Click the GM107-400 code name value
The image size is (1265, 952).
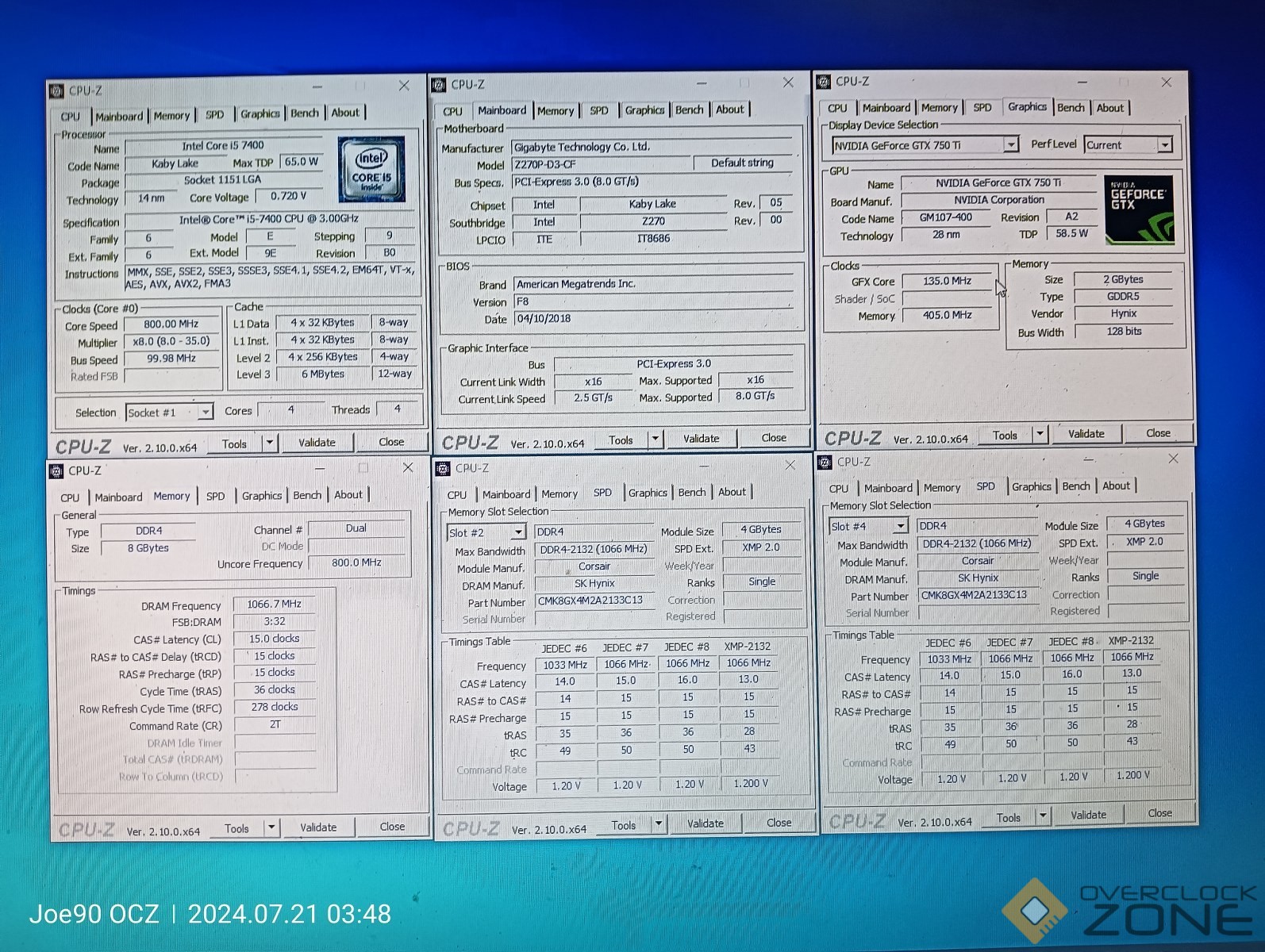(945, 217)
